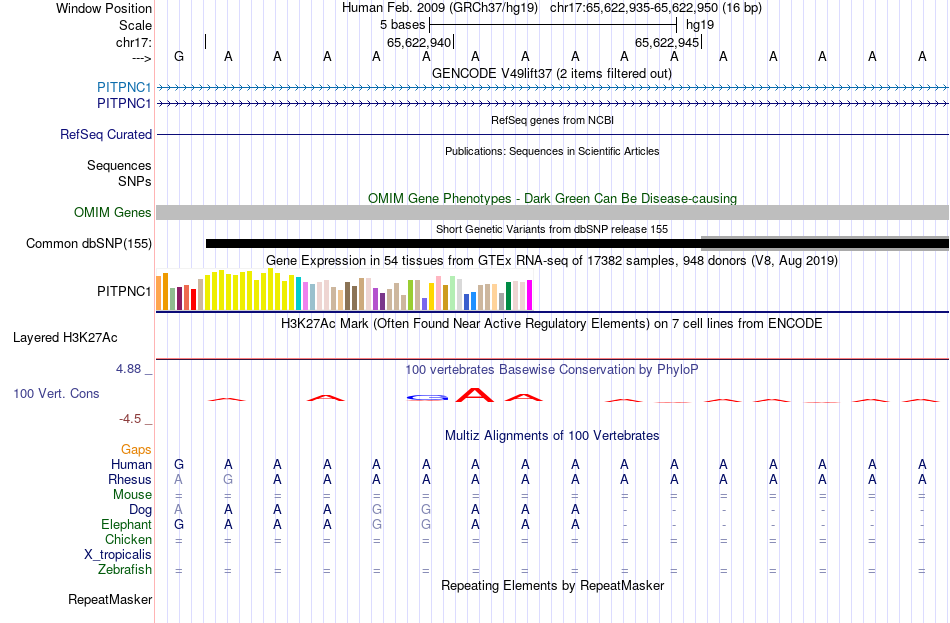Click the 5 bases scale label

[402, 25]
